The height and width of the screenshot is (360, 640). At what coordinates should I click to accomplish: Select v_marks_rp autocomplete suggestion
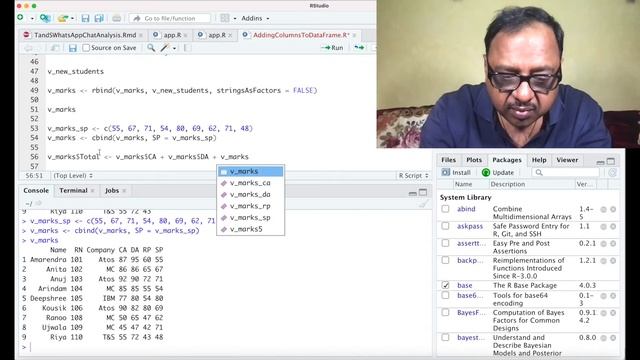coord(250,206)
